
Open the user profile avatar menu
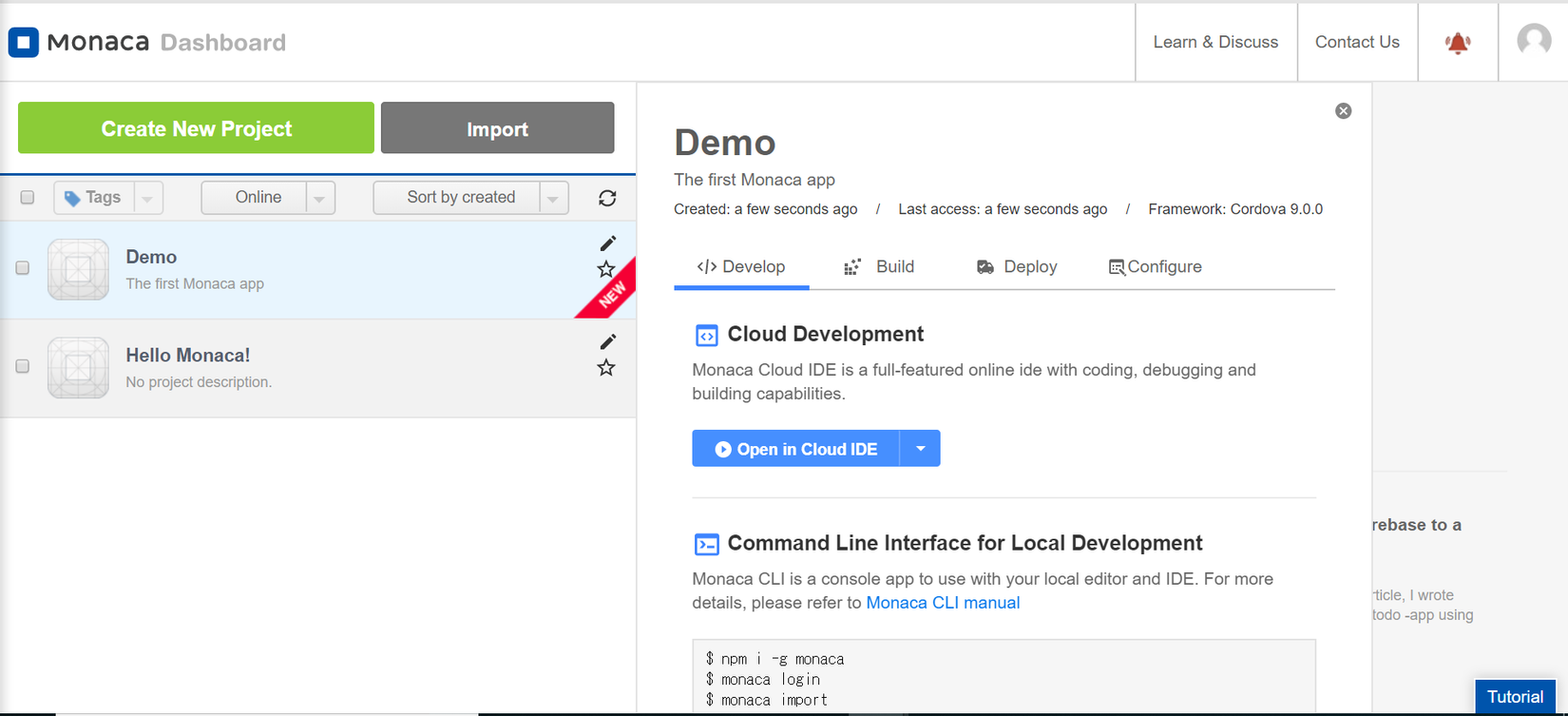pos(1534,40)
